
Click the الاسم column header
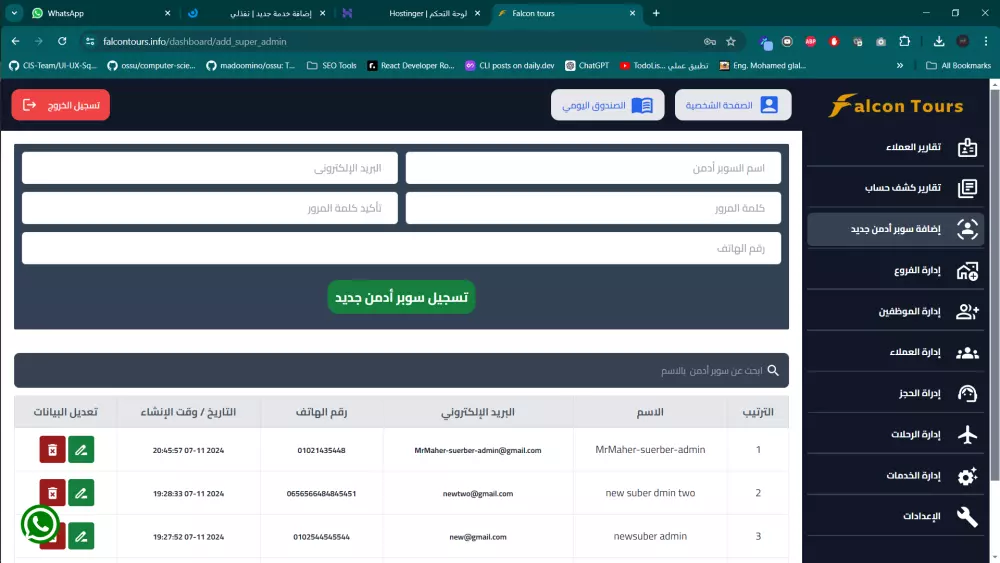[650, 412]
